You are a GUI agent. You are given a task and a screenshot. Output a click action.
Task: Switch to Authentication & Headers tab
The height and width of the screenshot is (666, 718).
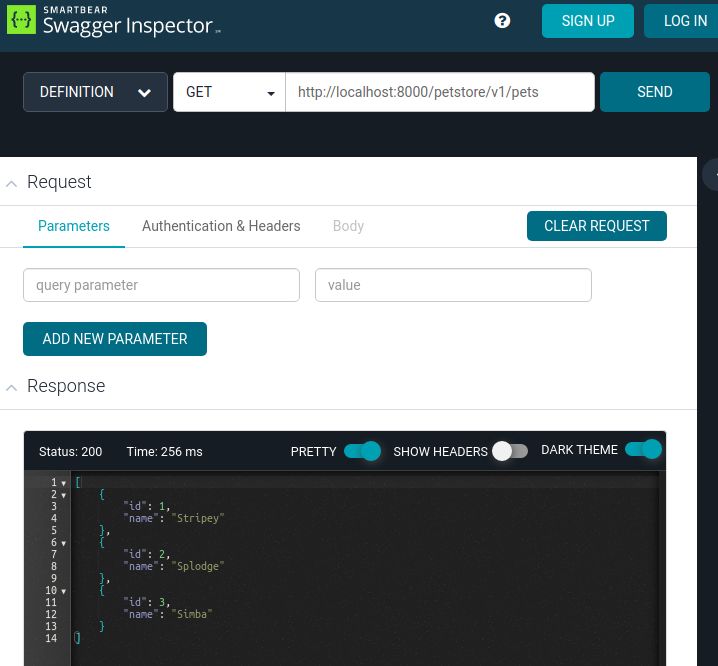221,226
